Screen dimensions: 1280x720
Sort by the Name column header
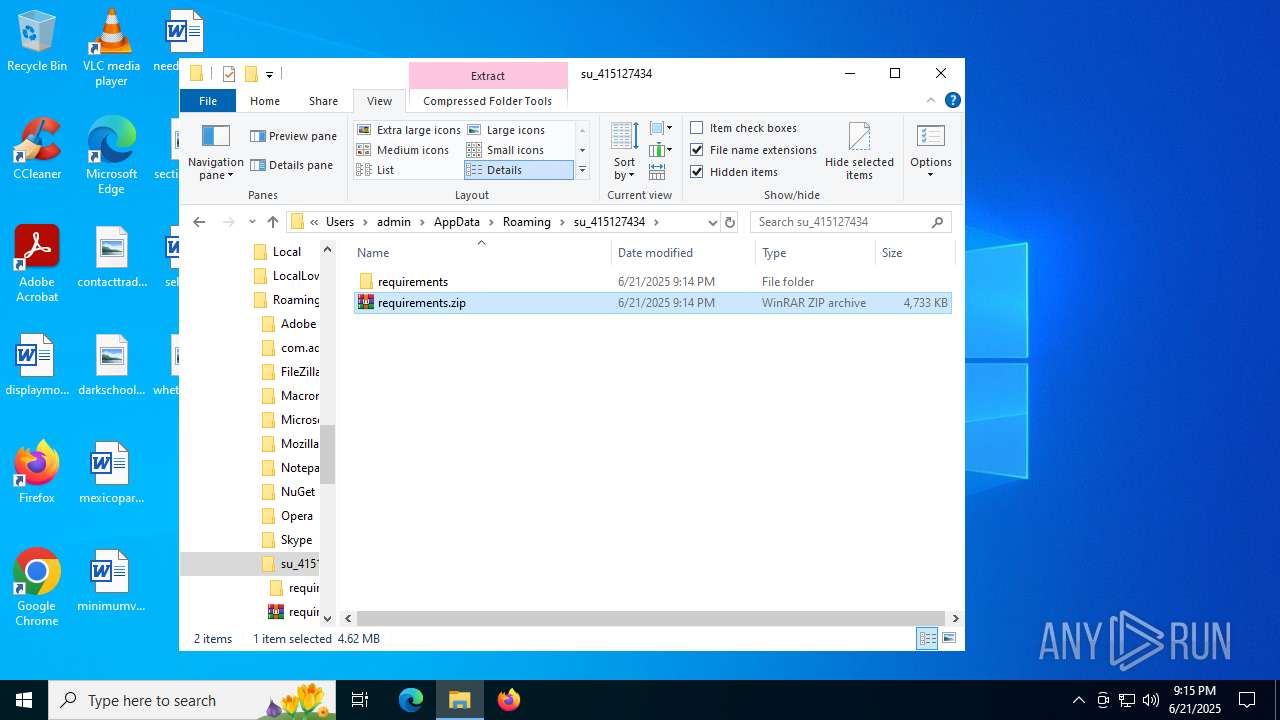pyautogui.click(x=482, y=253)
